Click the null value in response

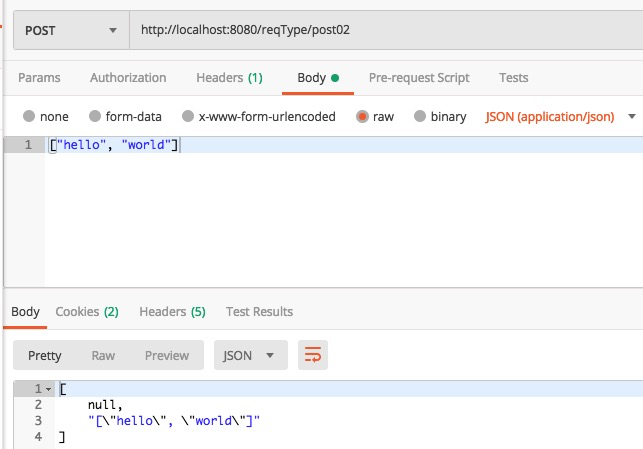(102, 405)
